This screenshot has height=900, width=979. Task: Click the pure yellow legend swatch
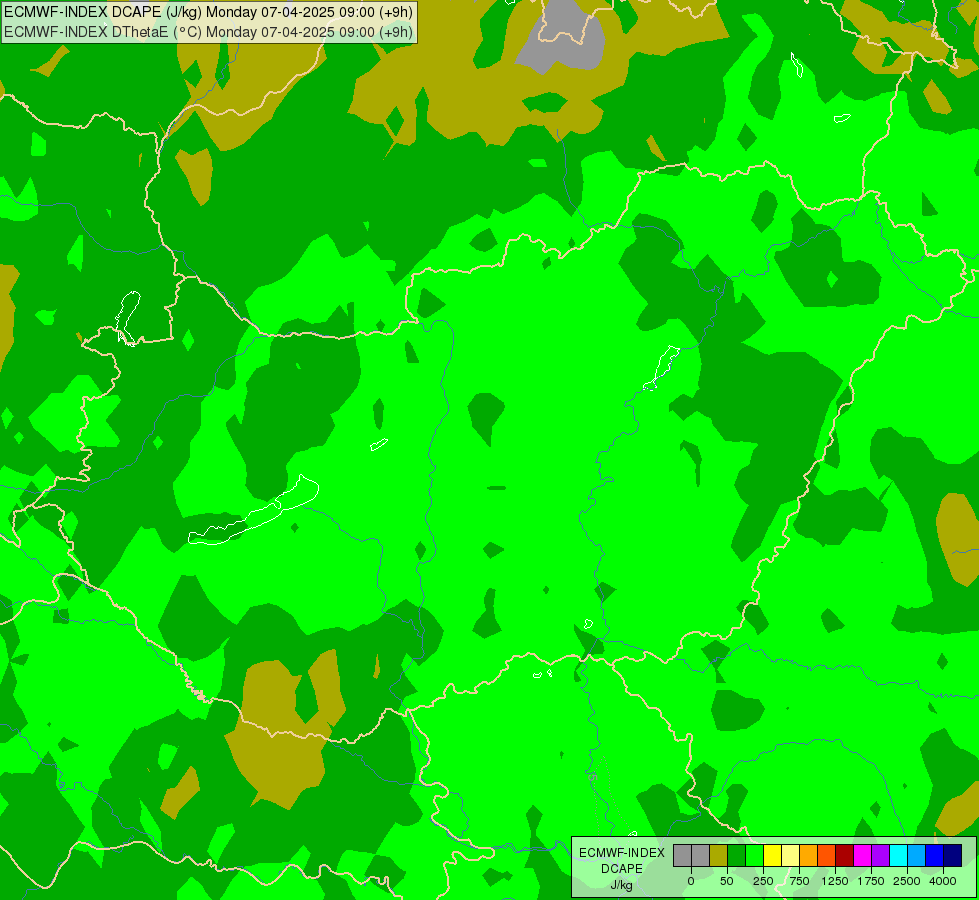click(x=773, y=856)
